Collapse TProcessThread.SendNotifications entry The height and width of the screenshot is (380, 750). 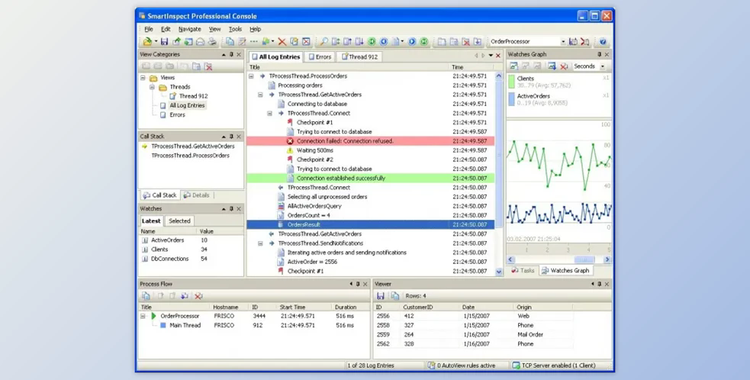click(260, 244)
